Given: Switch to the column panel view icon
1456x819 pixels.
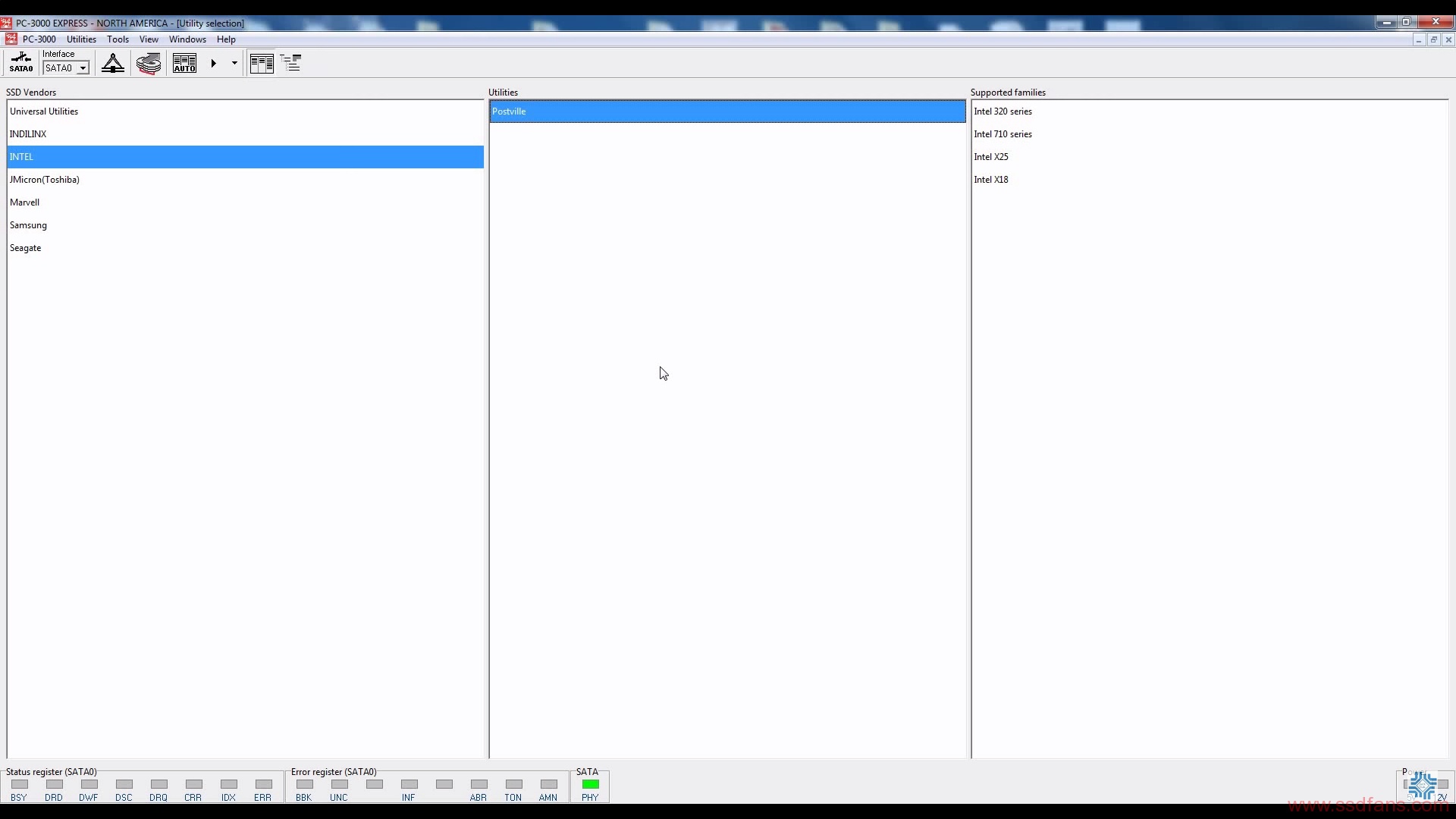Looking at the screenshot, I should pos(262,63).
